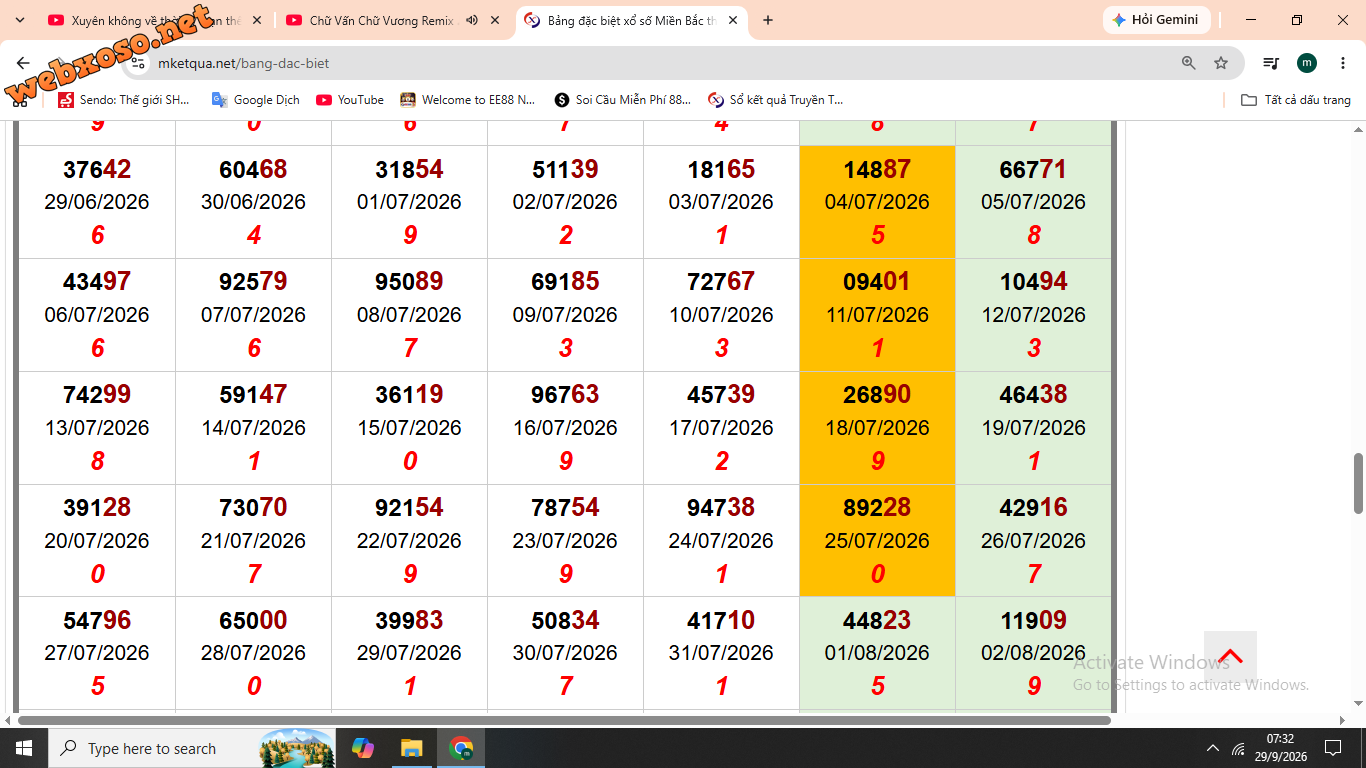Open the page zoom magnifier icon
The height and width of the screenshot is (768, 1366).
point(1189,63)
